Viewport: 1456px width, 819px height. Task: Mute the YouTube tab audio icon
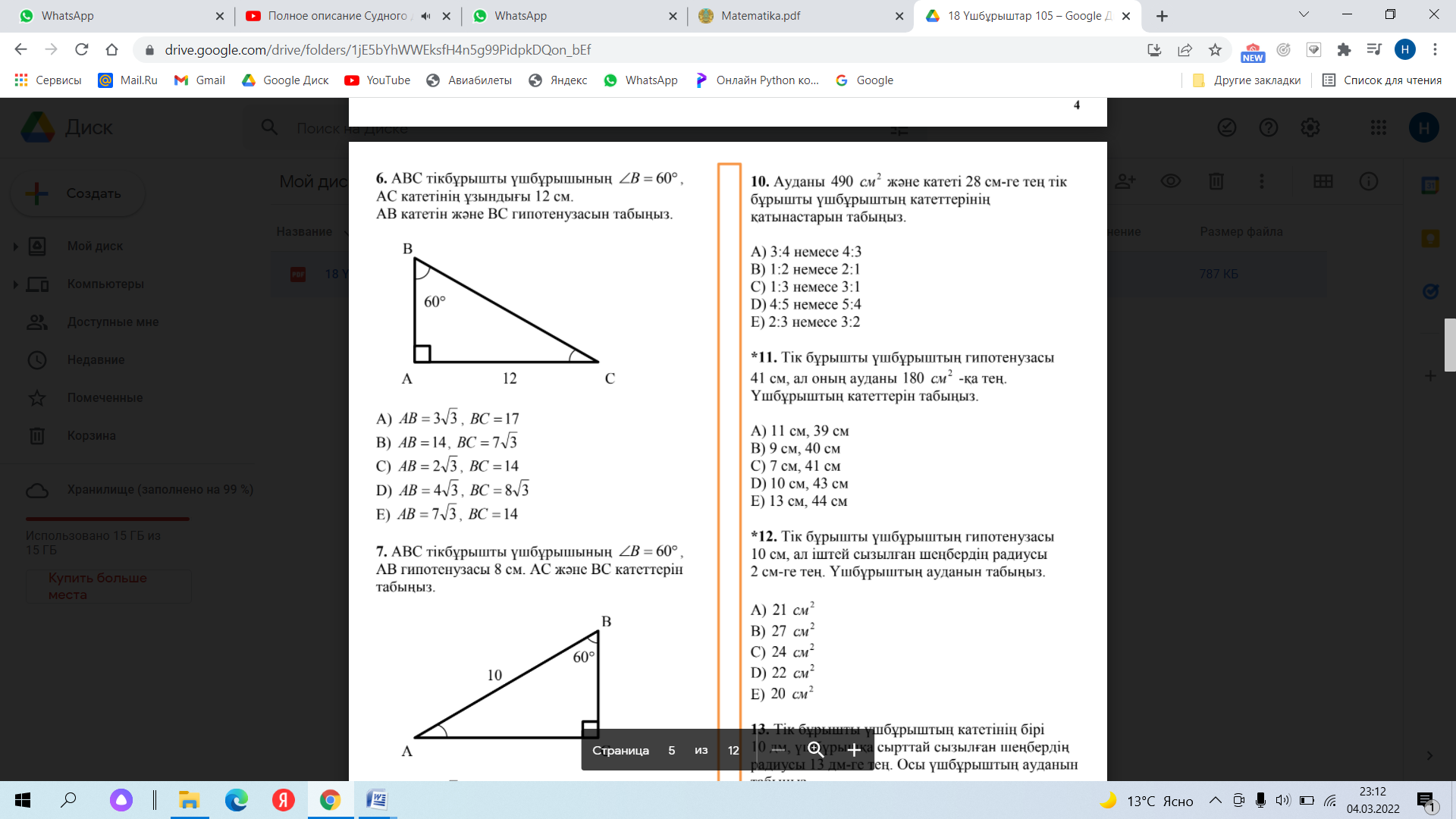point(426,16)
